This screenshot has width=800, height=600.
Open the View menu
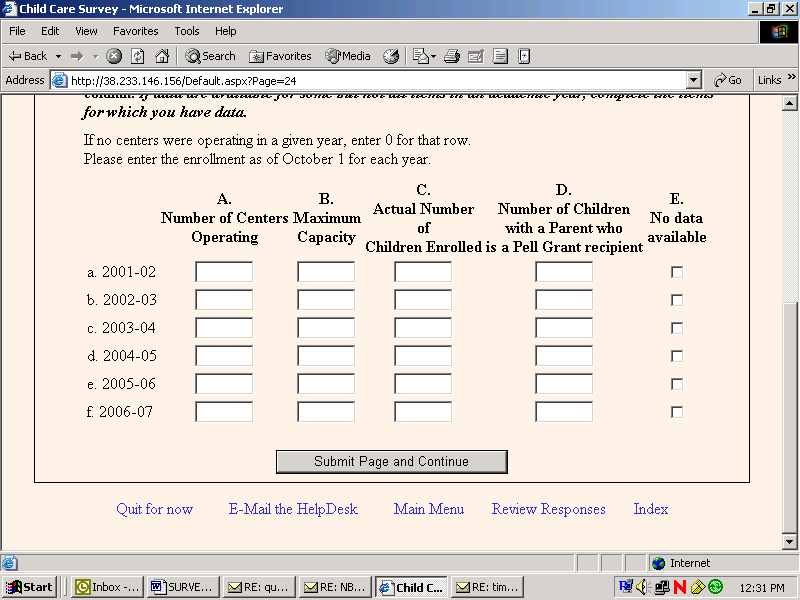(x=86, y=31)
